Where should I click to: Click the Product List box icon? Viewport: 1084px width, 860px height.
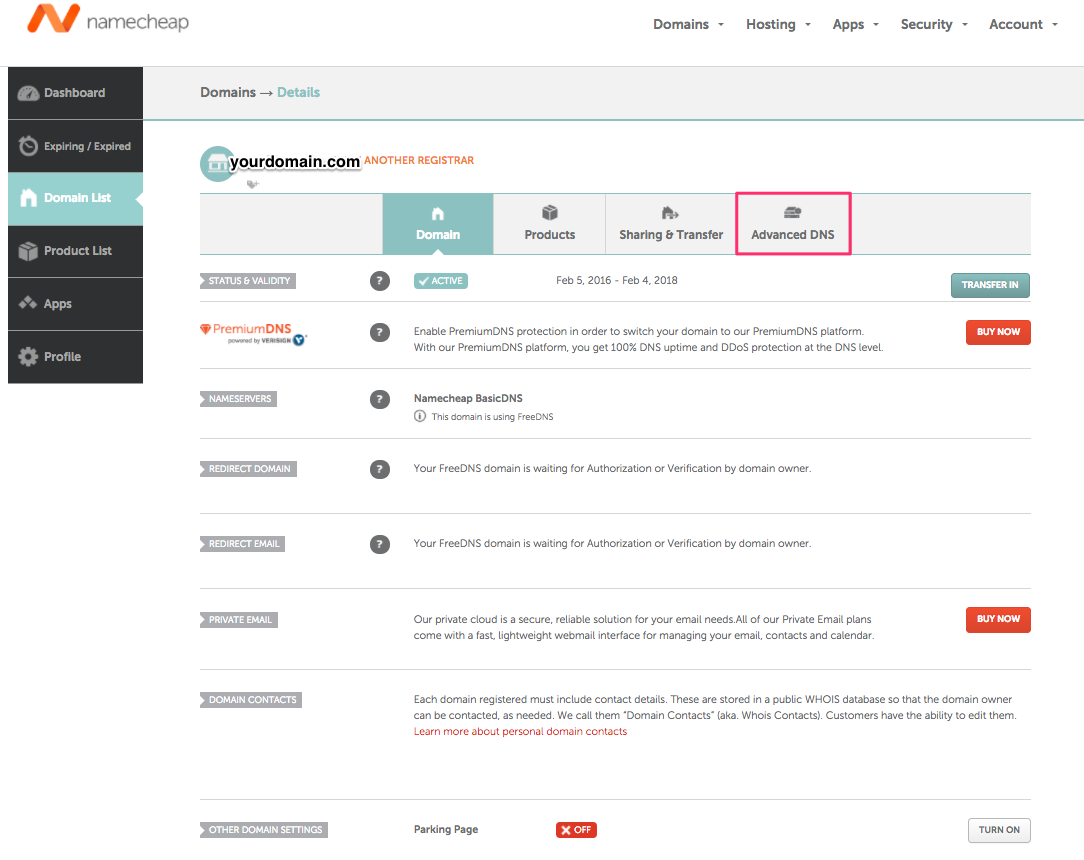(x=28, y=251)
